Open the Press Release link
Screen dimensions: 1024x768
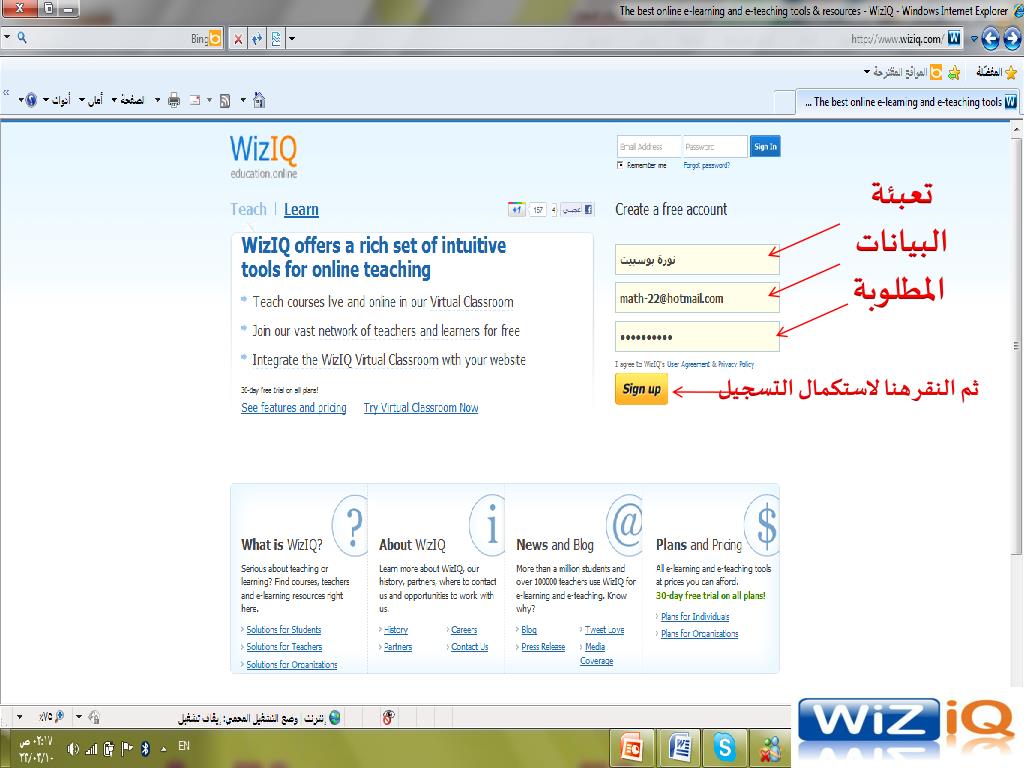[543, 647]
